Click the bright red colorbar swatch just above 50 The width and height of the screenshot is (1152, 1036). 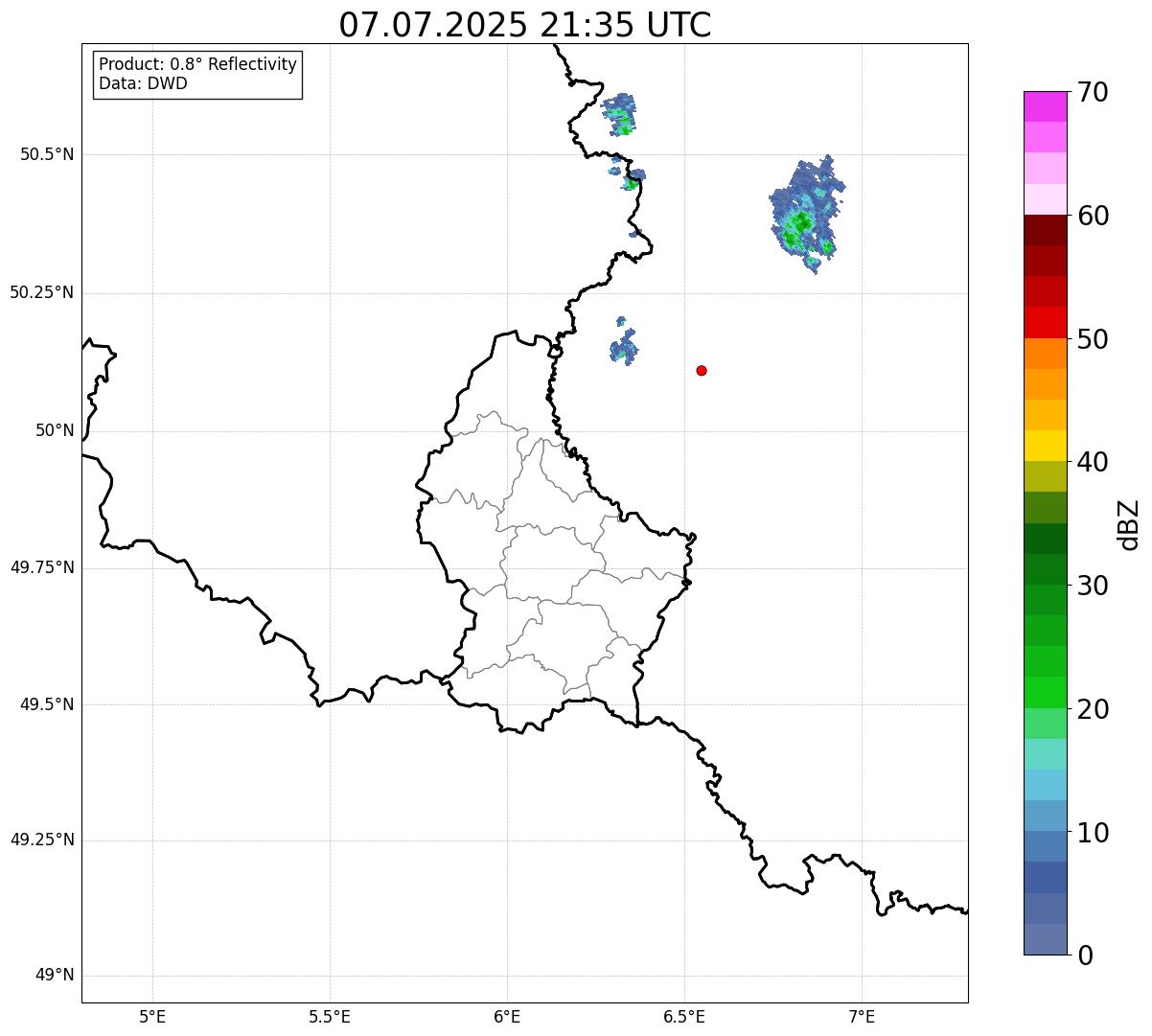pos(1046,322)
